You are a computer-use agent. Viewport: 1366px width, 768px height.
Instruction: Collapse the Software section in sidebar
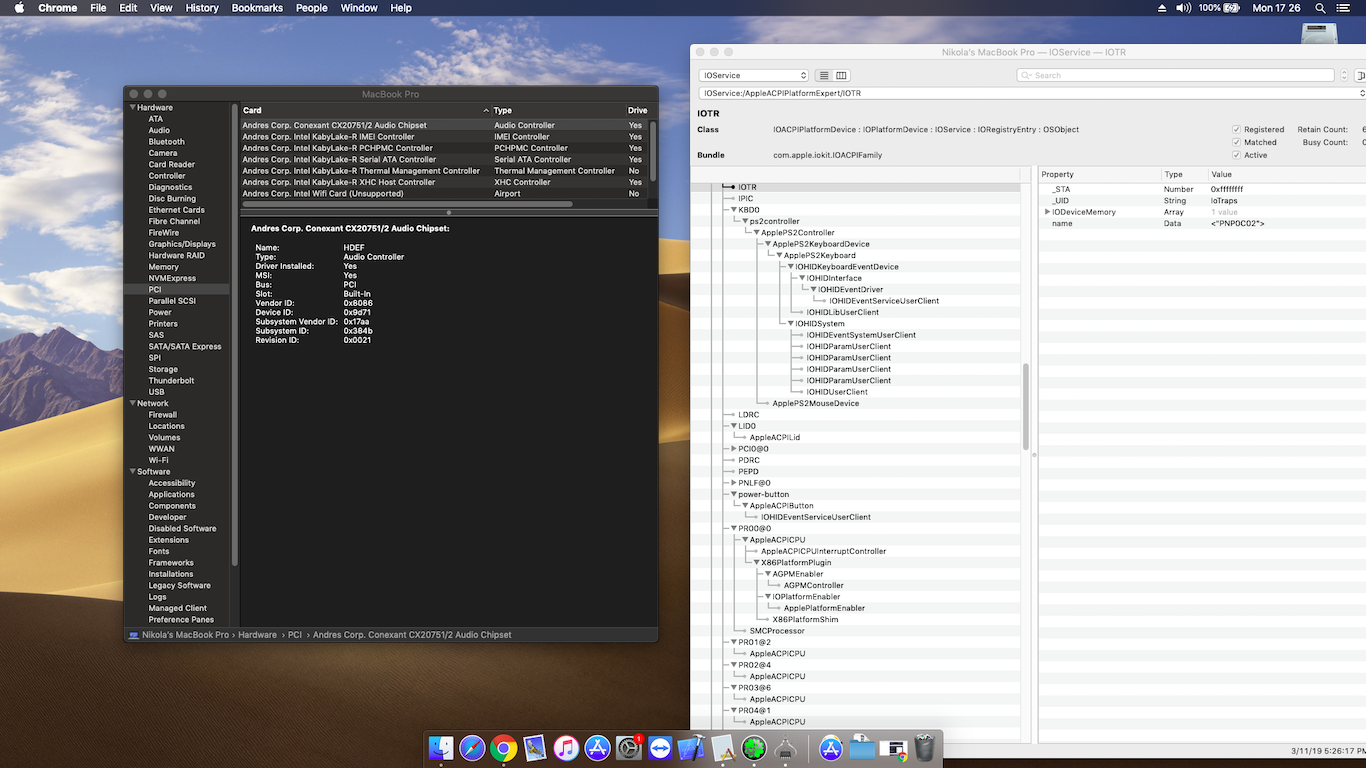(x=131, y=471)
